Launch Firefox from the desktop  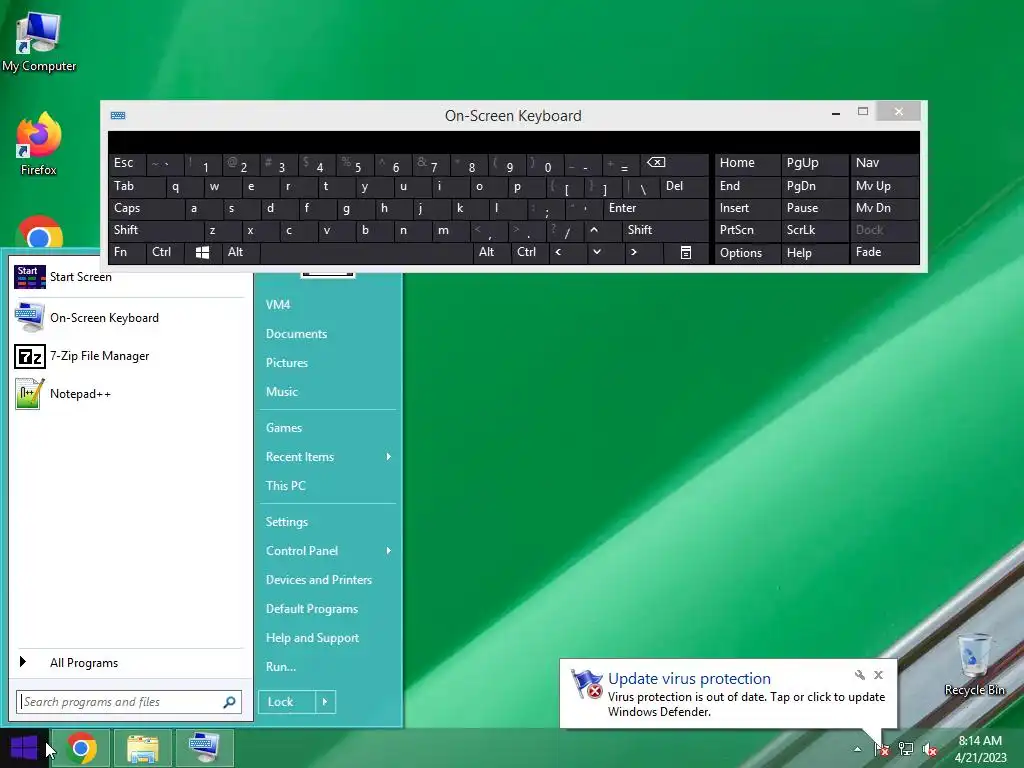coord(39,144)
